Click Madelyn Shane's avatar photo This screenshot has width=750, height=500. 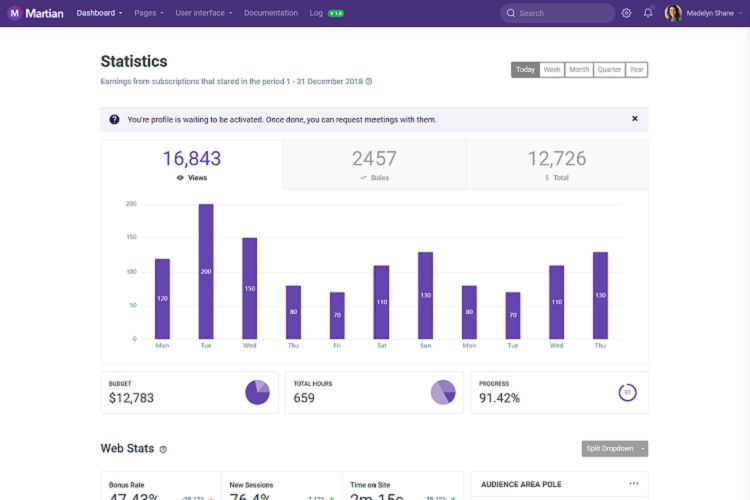pyautogui.click(x=673, y=13)
